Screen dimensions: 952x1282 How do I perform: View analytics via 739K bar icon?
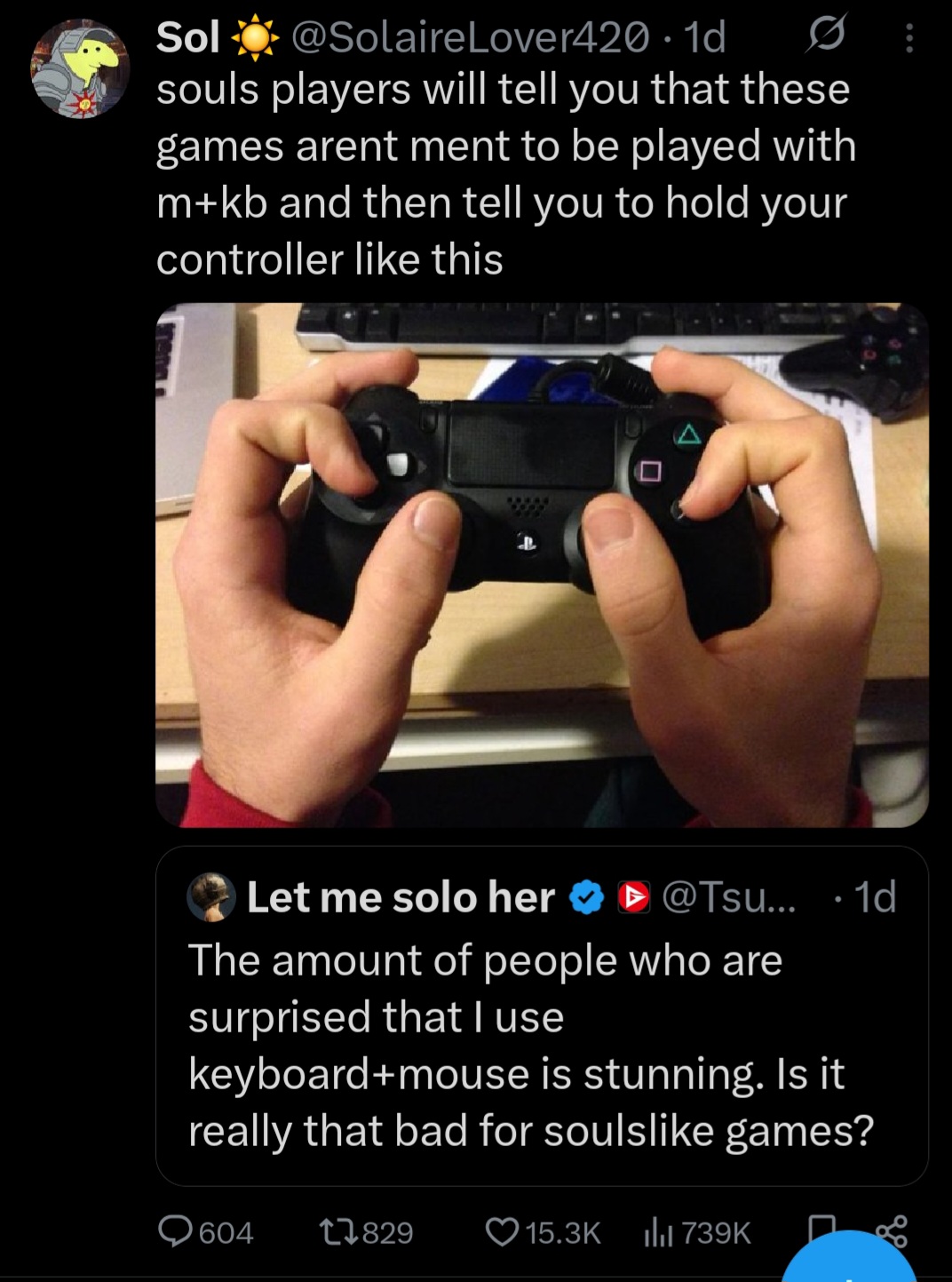point(659,1232)
